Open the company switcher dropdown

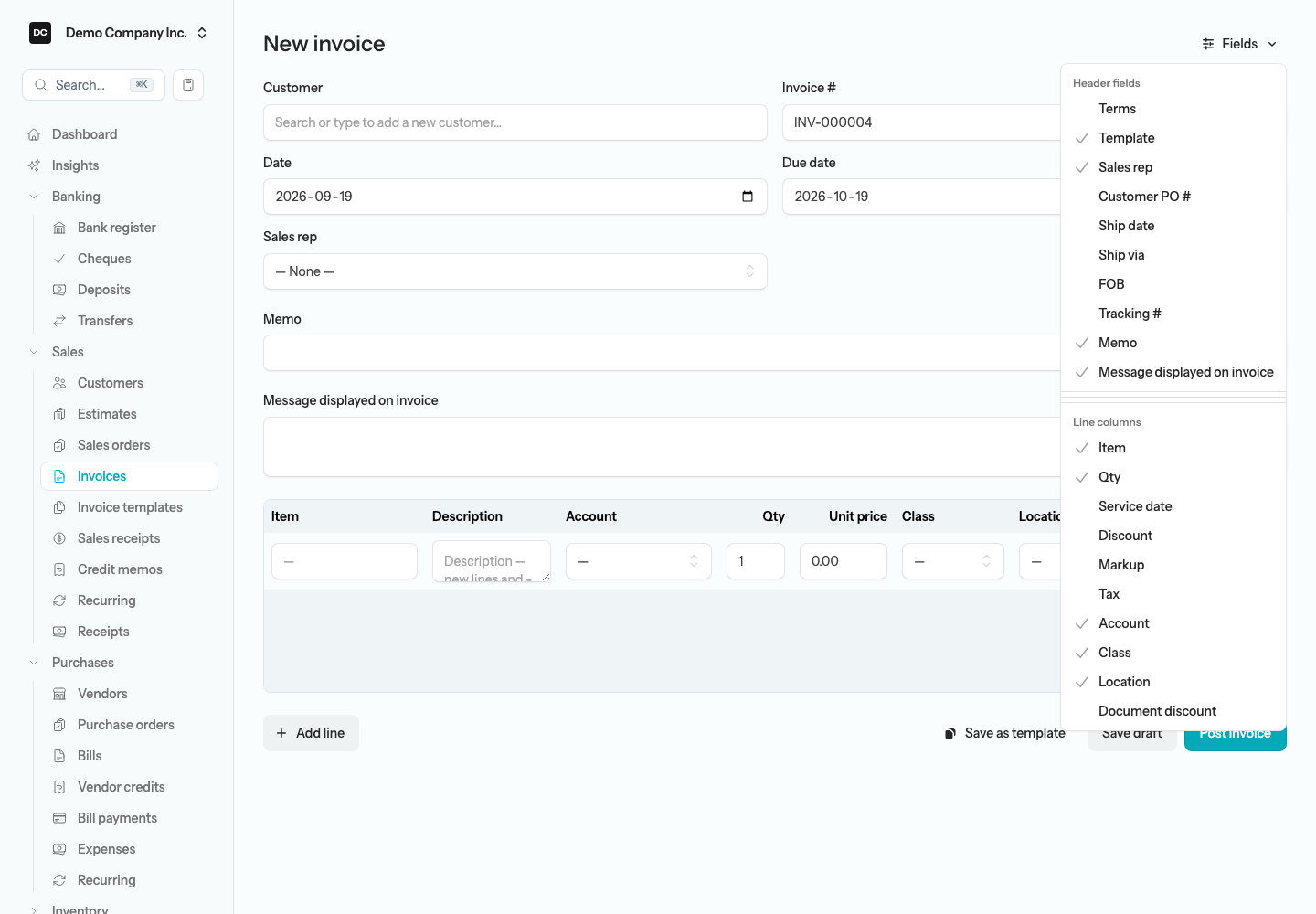(x=120, y=33)
